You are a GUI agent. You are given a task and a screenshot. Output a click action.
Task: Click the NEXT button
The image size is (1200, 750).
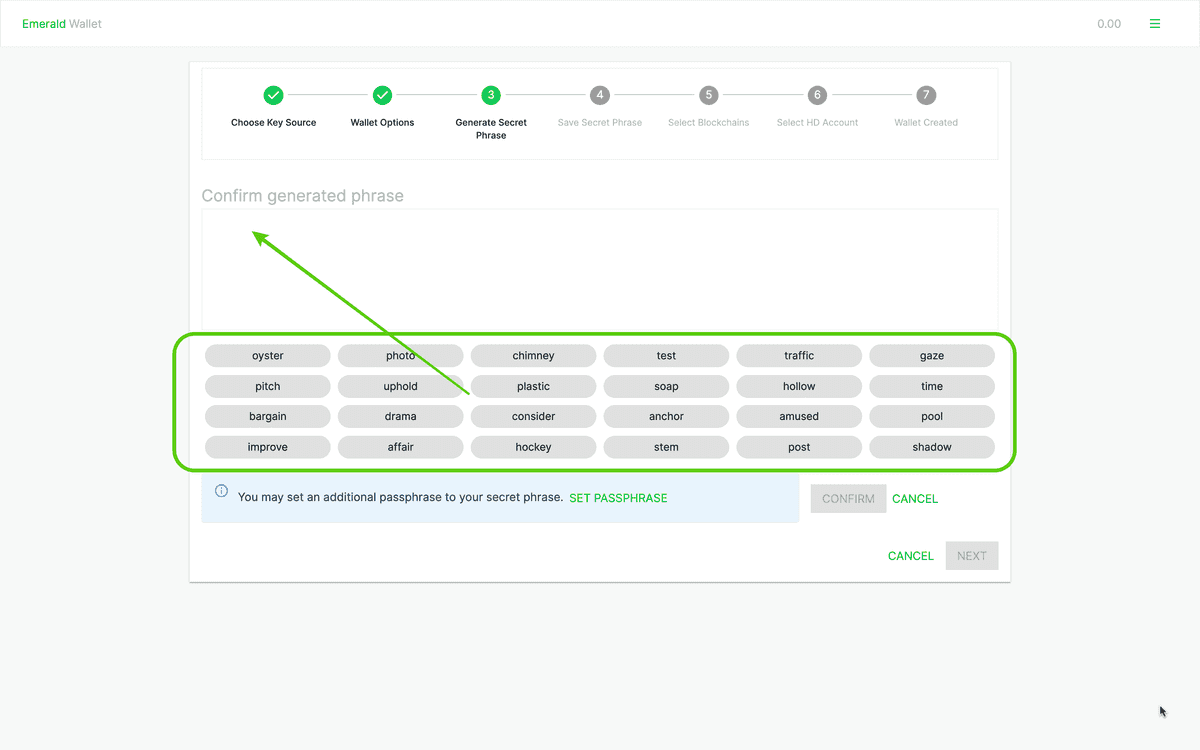[971, 556]
